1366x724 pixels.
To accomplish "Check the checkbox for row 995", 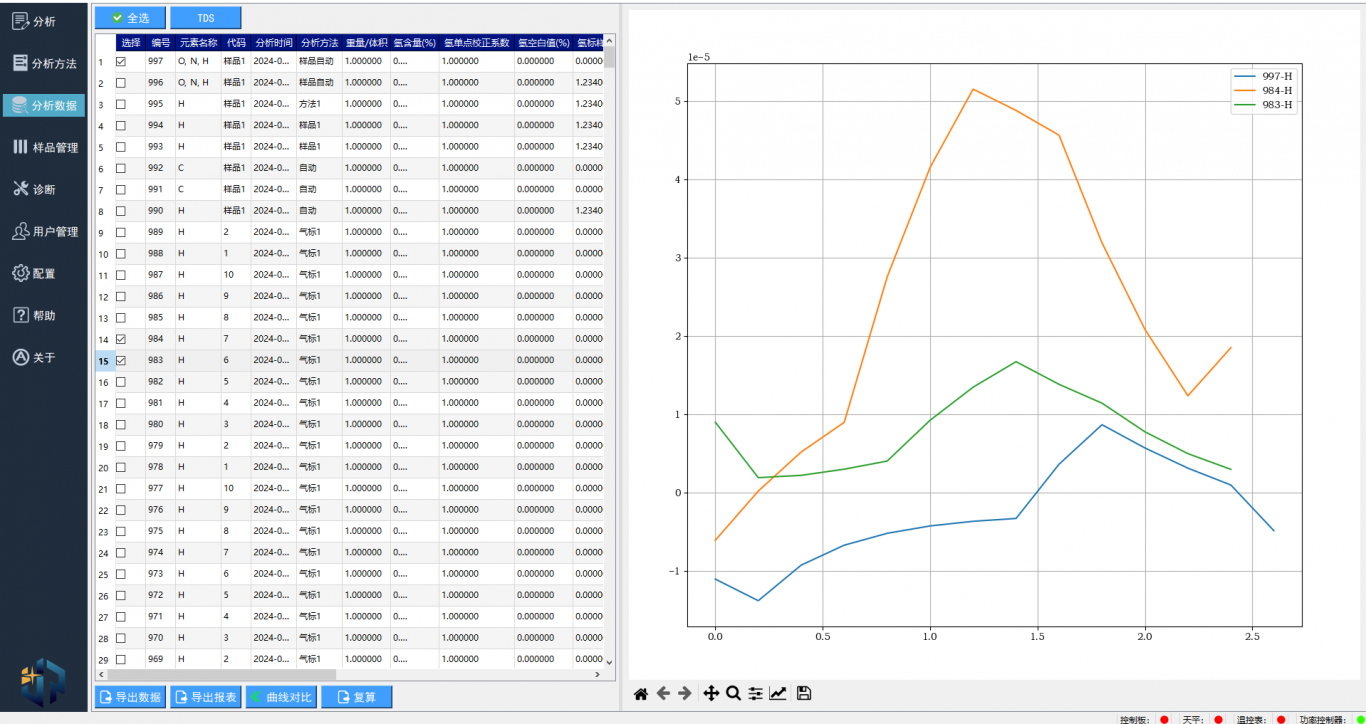I will point(121,104).
